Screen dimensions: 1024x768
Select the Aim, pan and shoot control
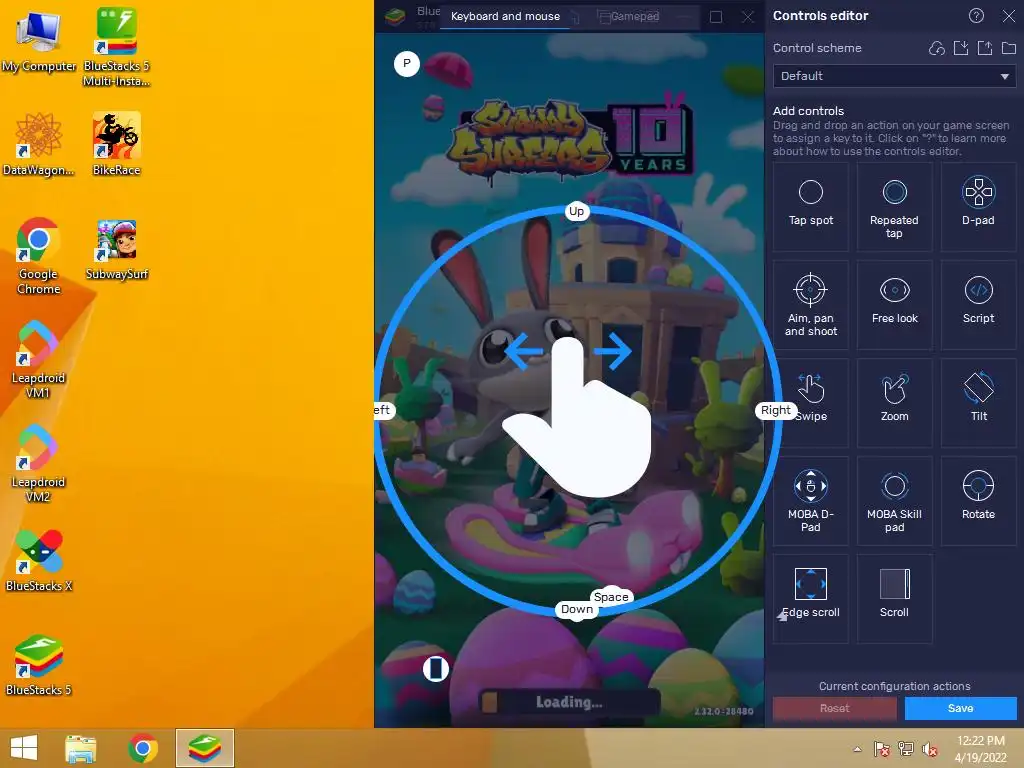tap(810, 304)
